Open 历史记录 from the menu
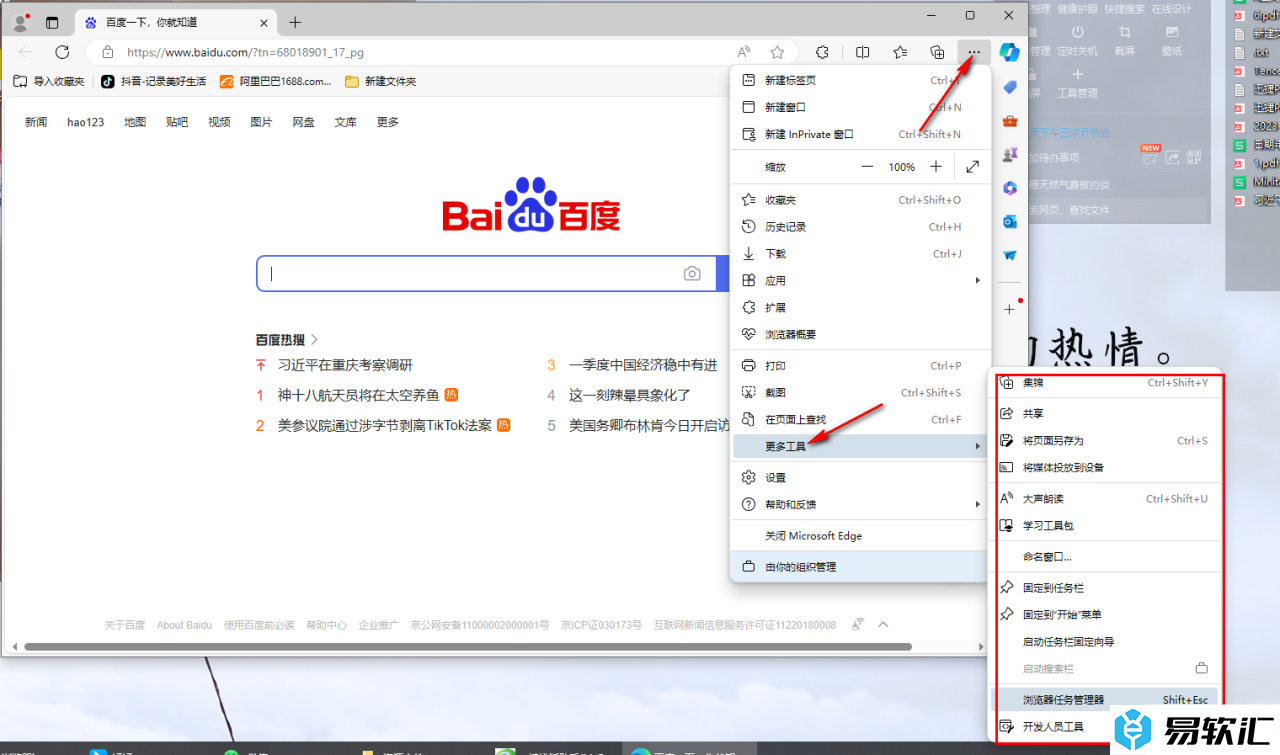The image size is (1280, 755). point(860,227)
